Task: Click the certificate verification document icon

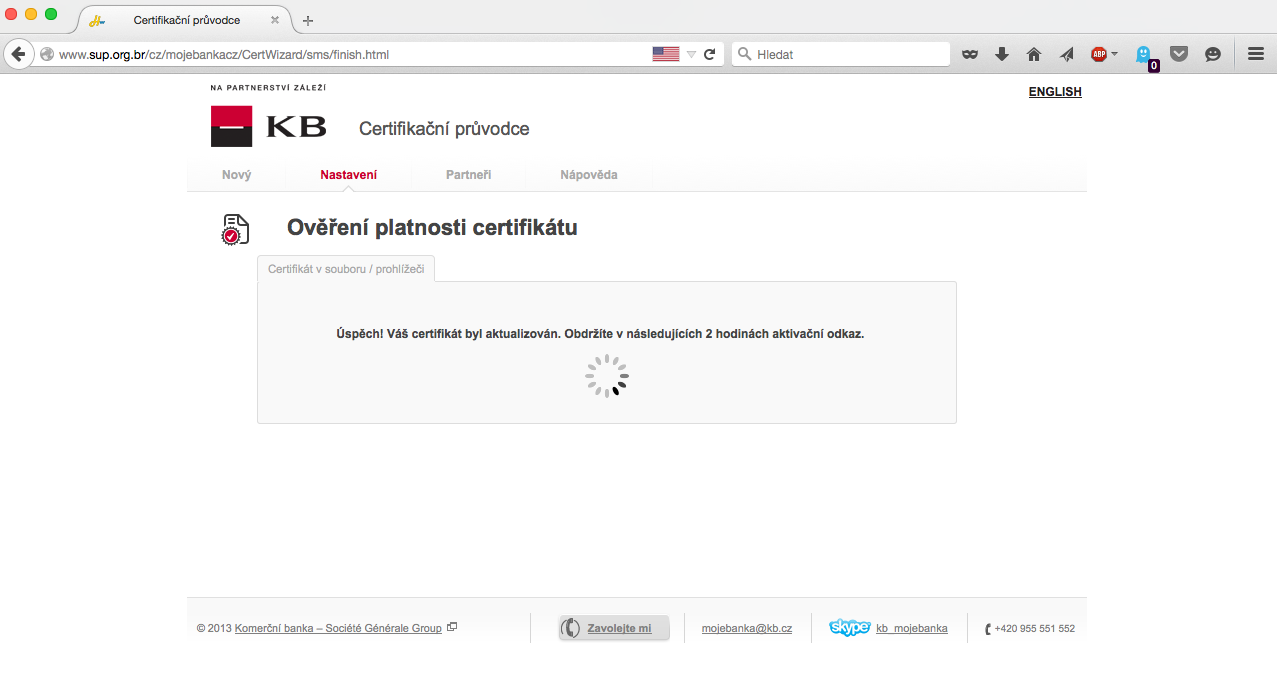Action: pyautogui.click(x=235, y=229)
